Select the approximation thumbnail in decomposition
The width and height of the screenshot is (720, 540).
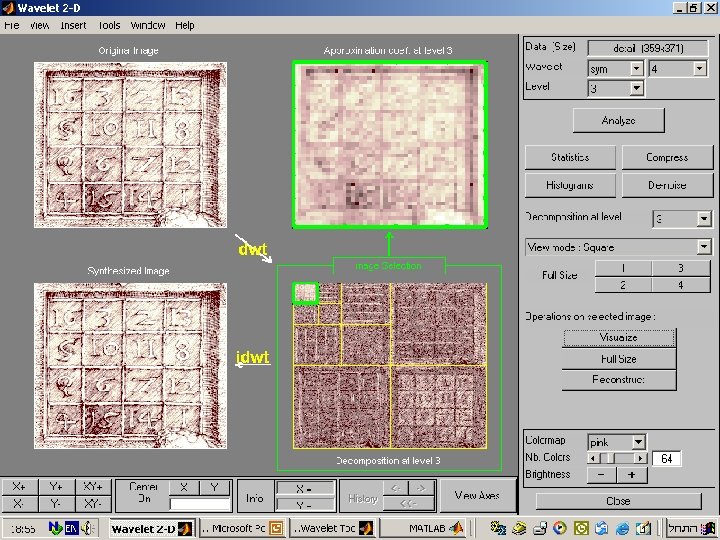305,293
